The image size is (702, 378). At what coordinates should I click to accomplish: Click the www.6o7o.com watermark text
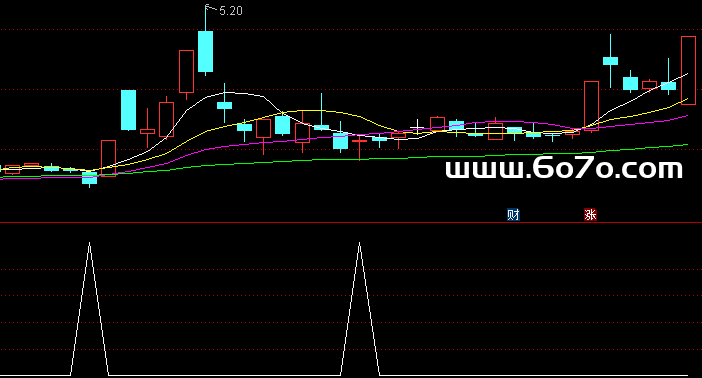564,169
